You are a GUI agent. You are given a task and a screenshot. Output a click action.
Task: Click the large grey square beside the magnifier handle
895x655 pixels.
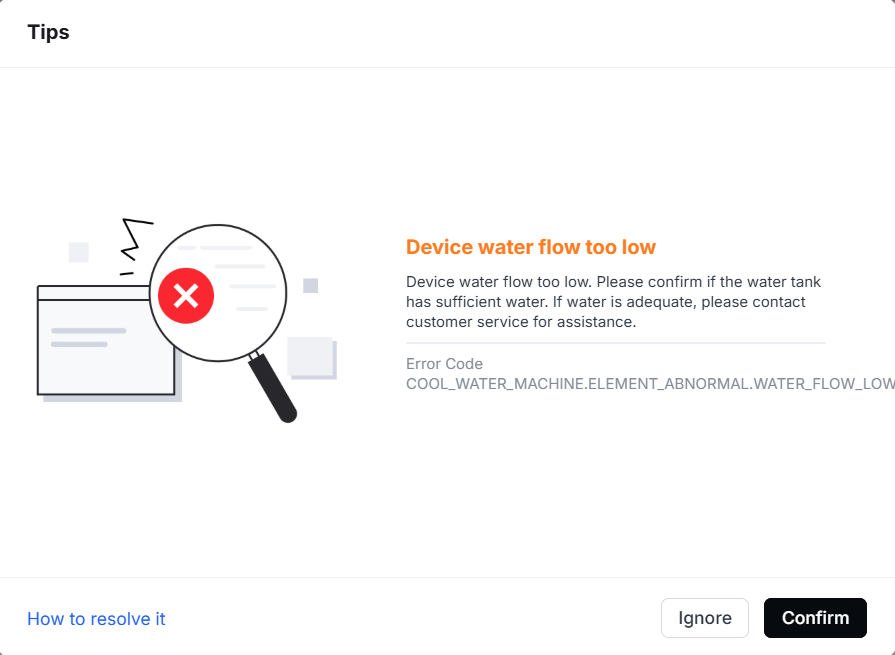point(310,357)
